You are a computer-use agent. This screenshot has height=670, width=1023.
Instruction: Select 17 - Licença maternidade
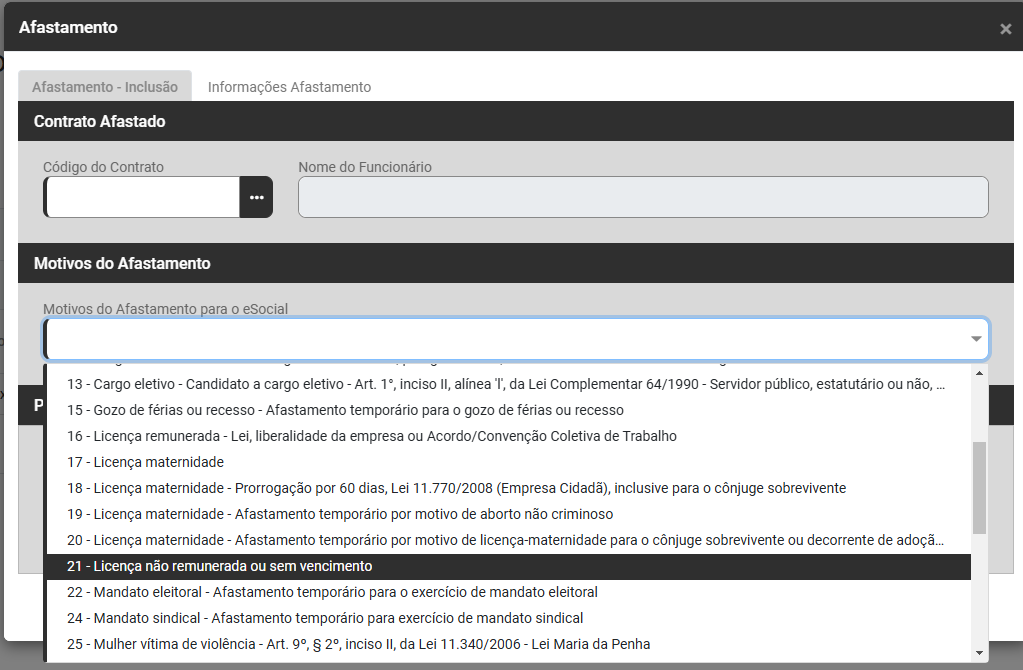click(x=146, y=462)
